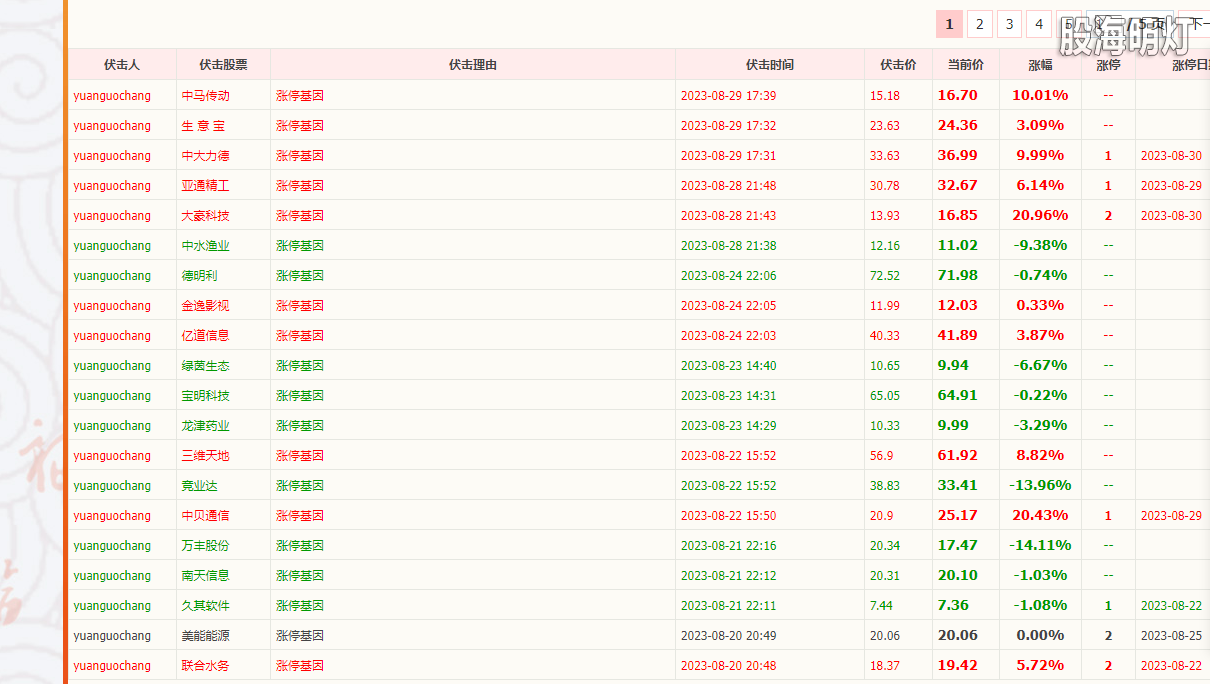Click the 当前价 column header
Viewport: 1210px width, 684px height.
[965, 65]
